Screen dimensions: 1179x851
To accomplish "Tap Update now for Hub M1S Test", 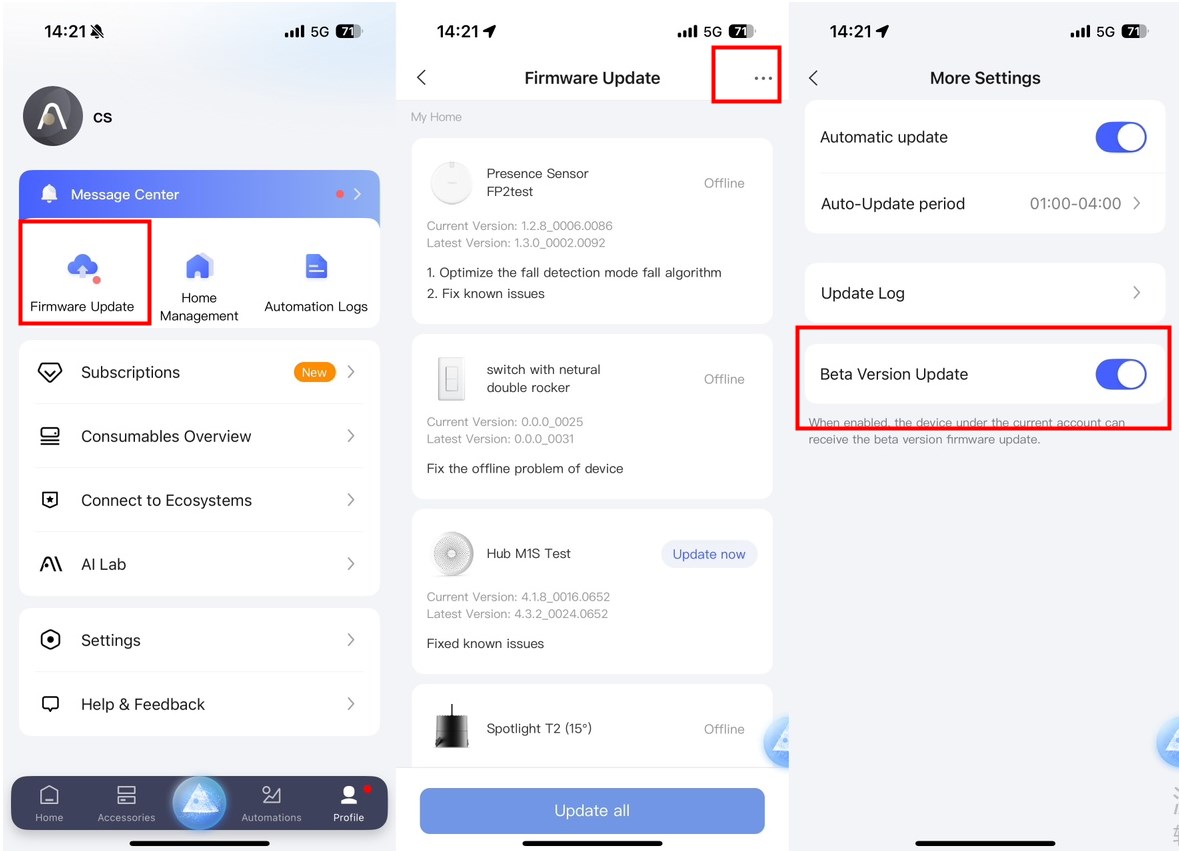I will point(709,554).
